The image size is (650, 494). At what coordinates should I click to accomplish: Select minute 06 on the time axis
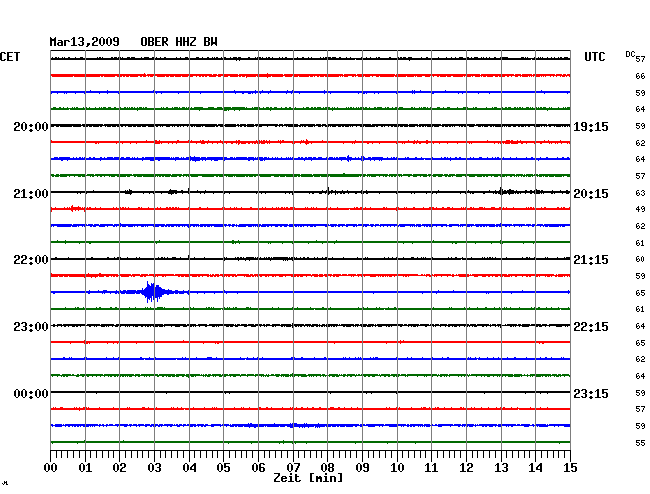tap(258, 468)
